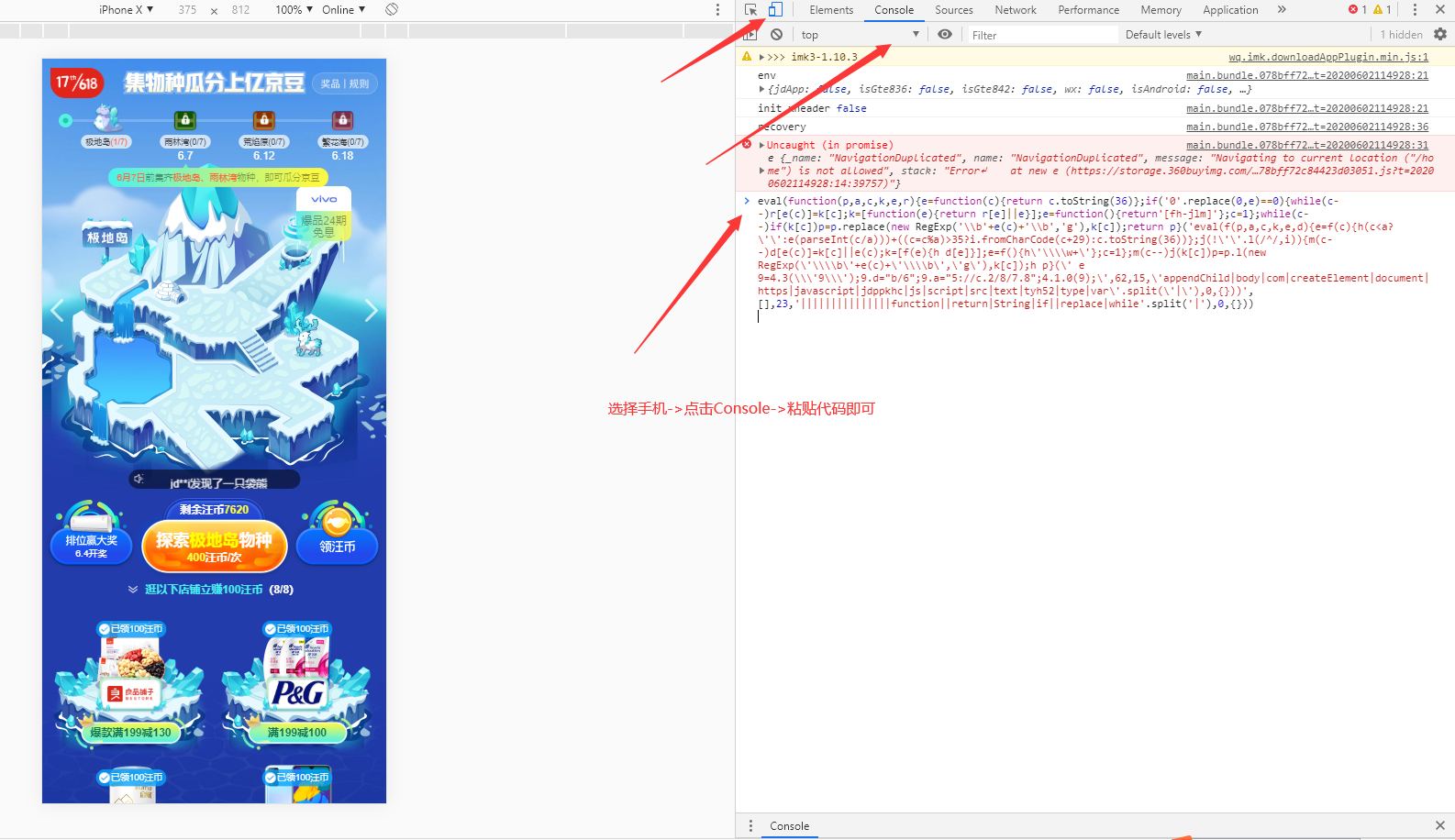Click the '1 hidden' messages label
The height and width of the screenshot is (840, 1455).
tap(1401, 35)
